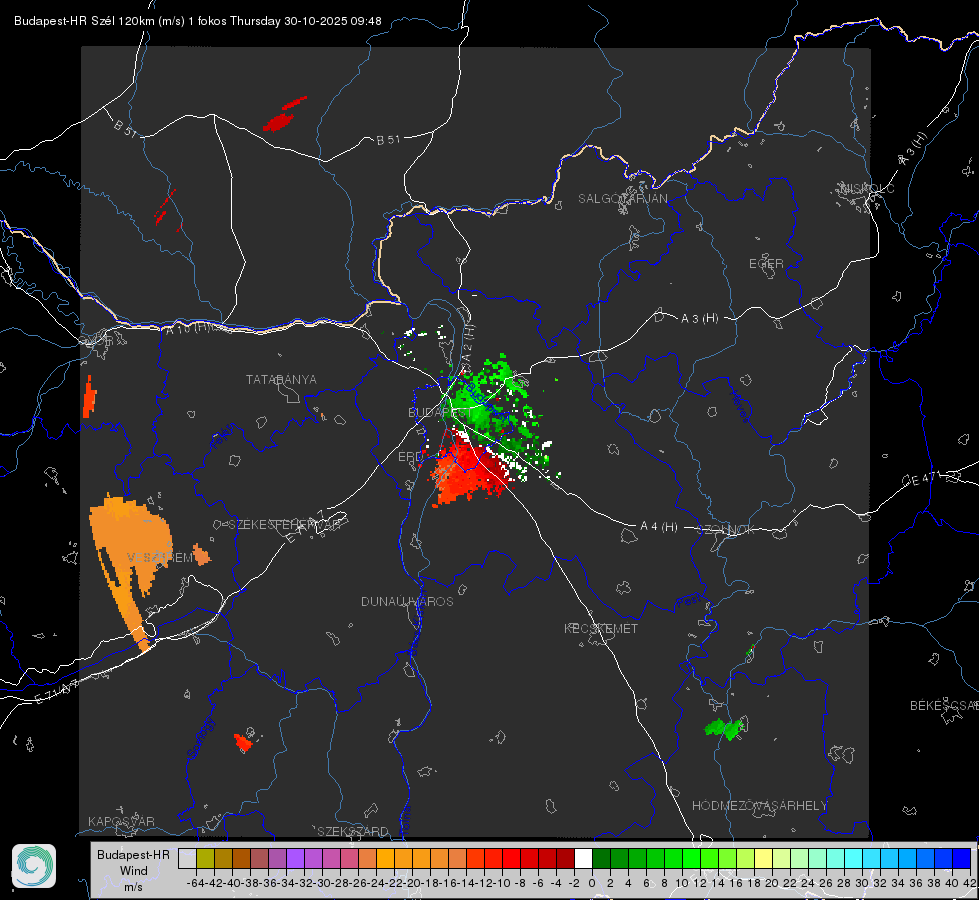
Task: Click the BÉKÉSCSABA city label
Action: pos(944,706)
